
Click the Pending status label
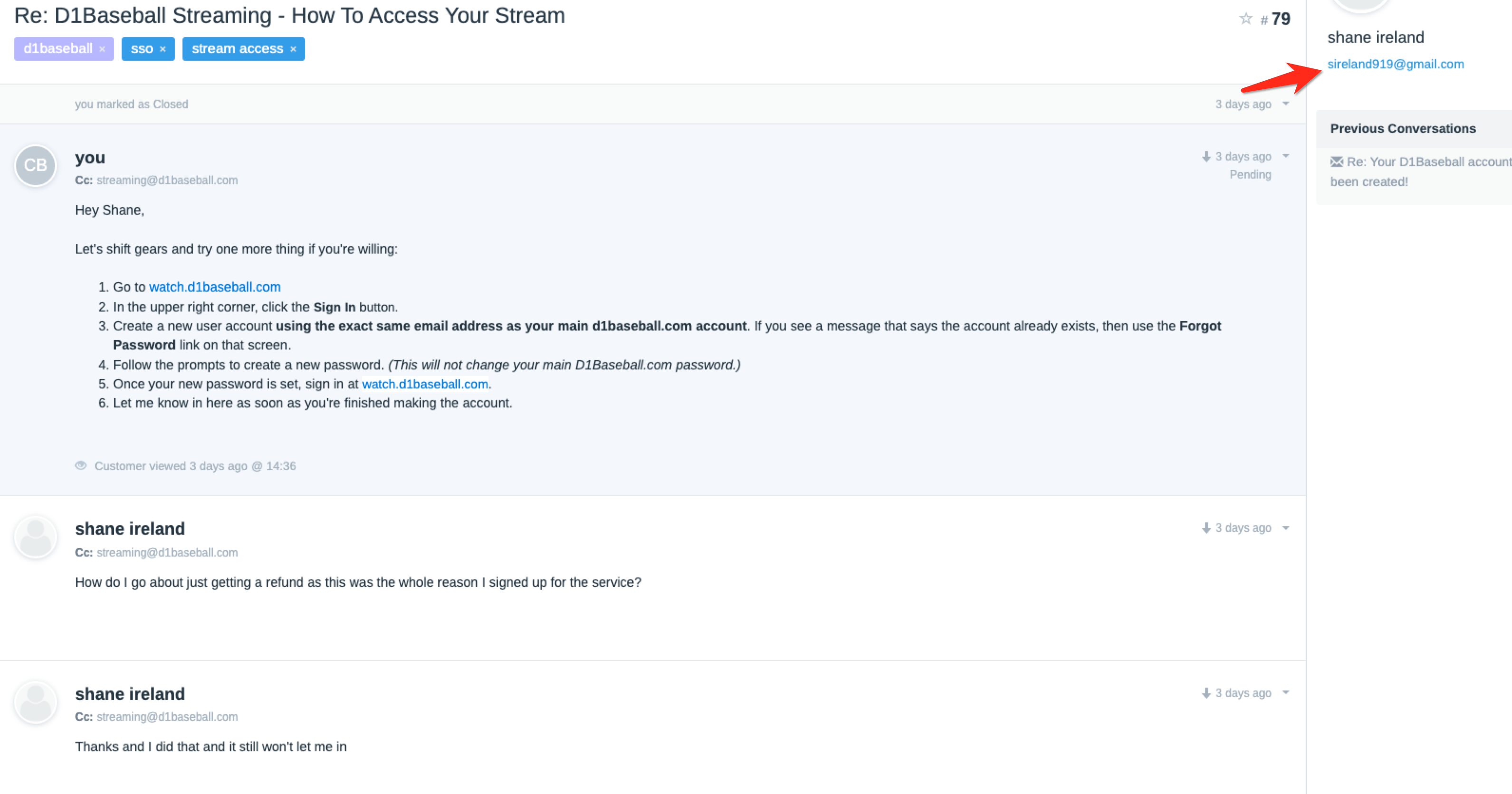pos(1250,175)
